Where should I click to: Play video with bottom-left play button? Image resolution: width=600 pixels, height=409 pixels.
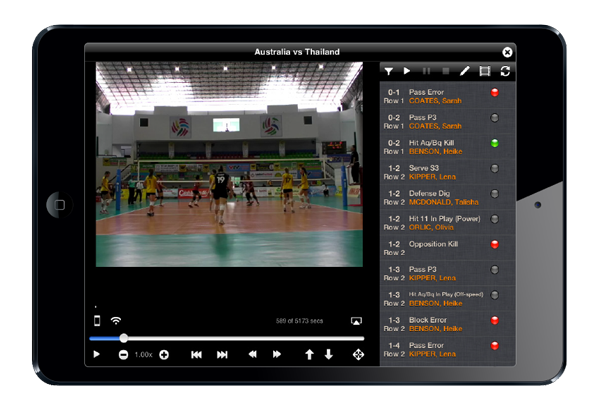[96, 354]
